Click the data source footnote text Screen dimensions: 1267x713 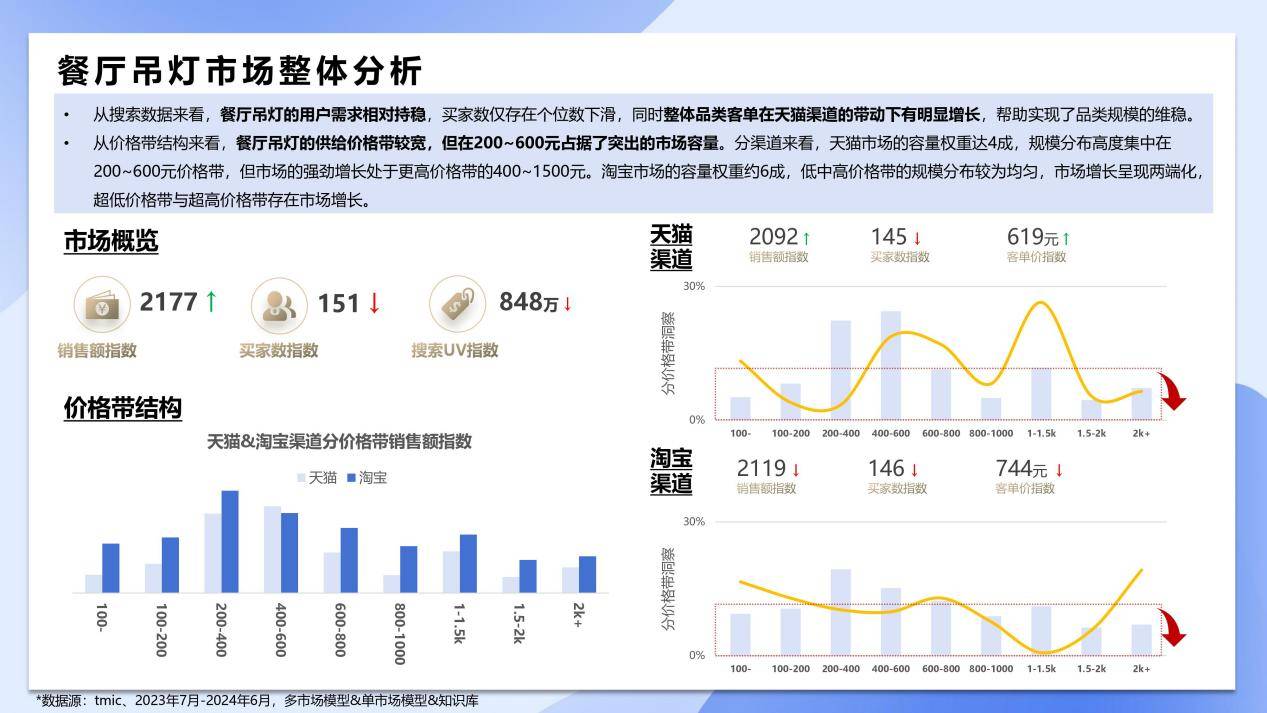[x=257, y=701]
